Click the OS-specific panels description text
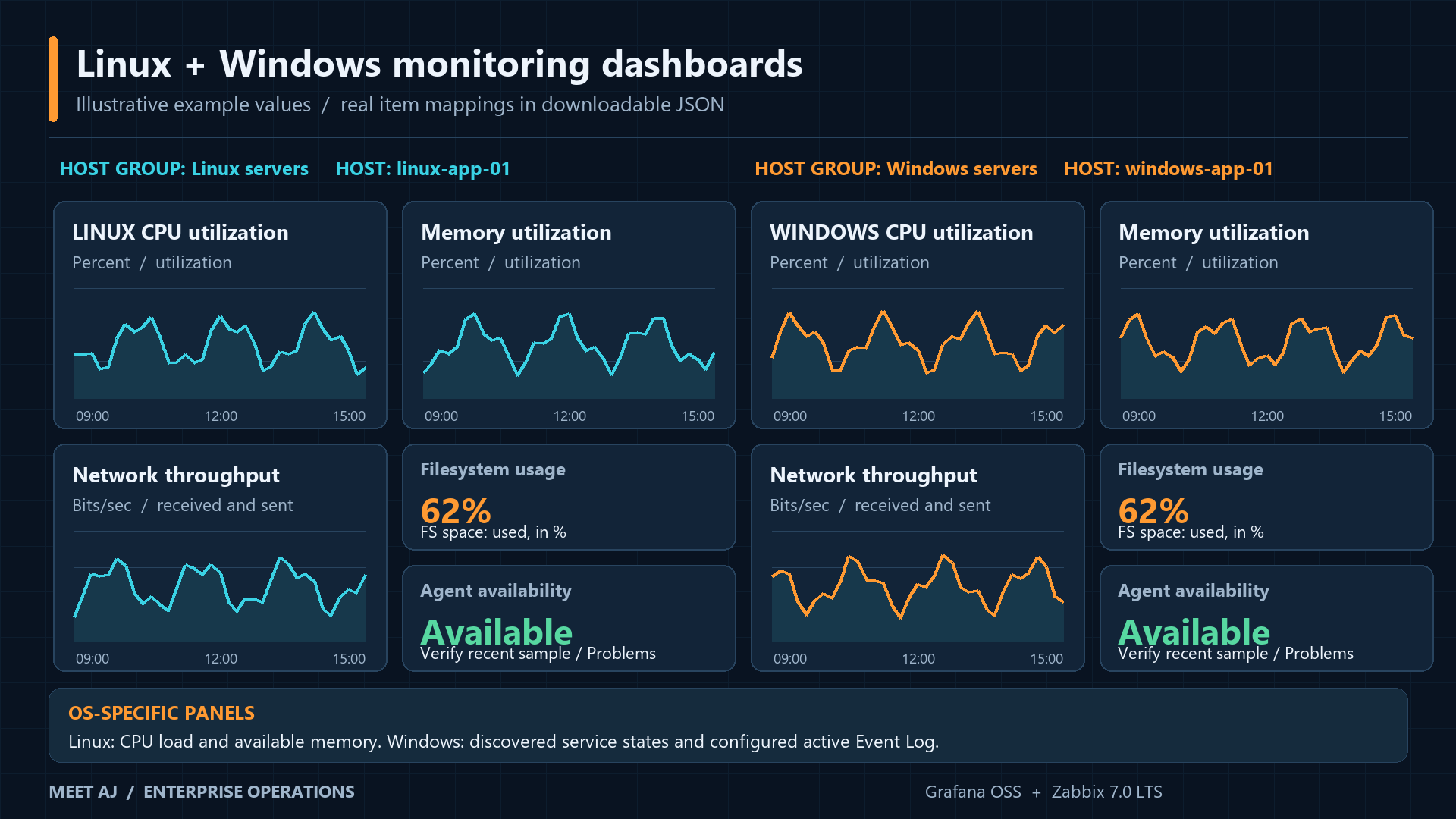 coord(504,742)
